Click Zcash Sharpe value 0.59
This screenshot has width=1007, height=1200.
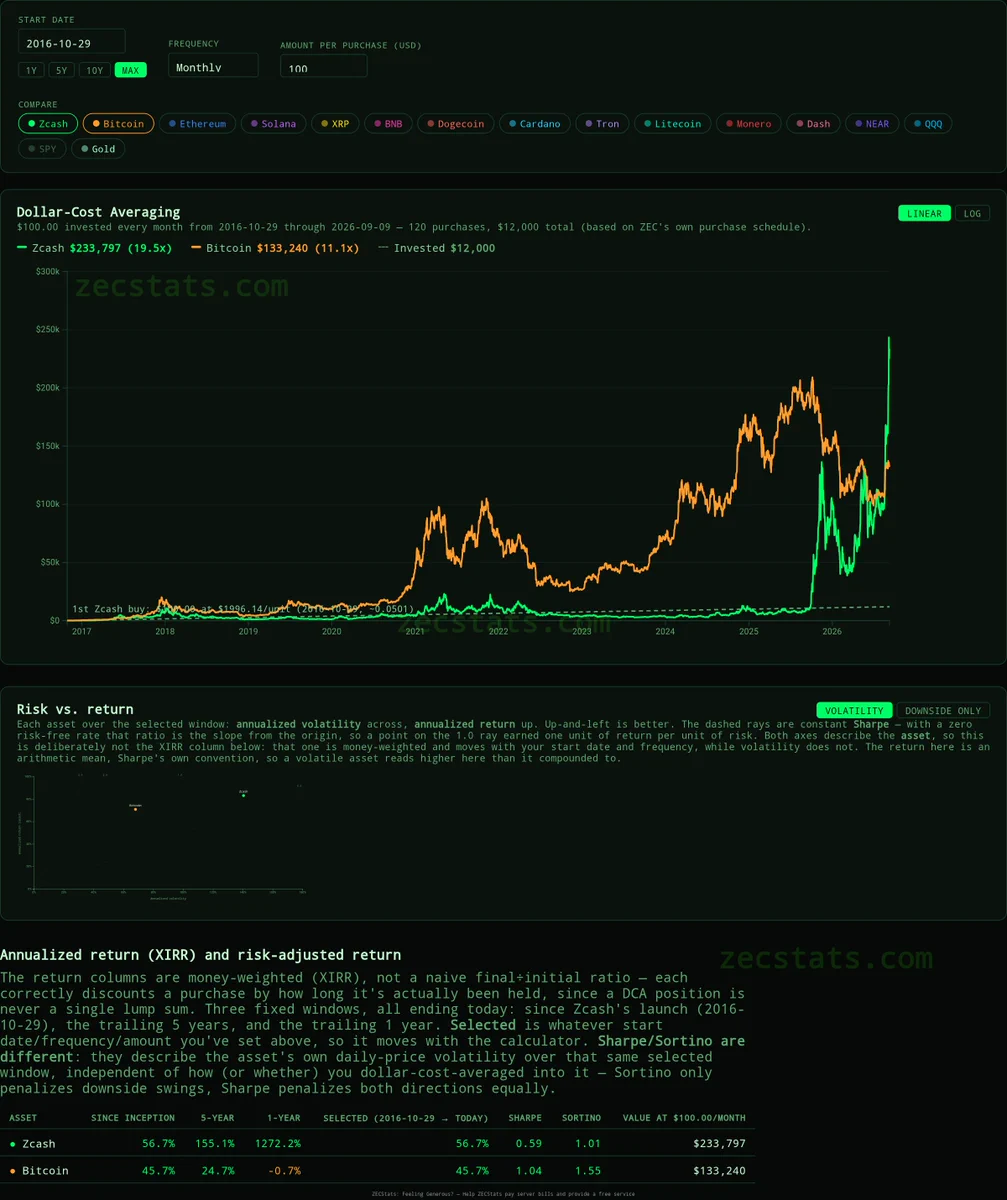coord(528,1143)
